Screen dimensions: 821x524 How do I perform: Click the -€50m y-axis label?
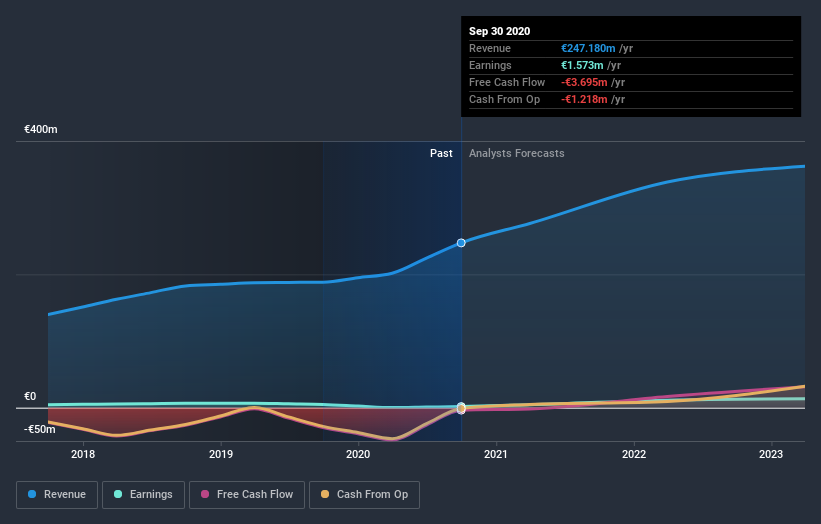(x=39, y=429)
